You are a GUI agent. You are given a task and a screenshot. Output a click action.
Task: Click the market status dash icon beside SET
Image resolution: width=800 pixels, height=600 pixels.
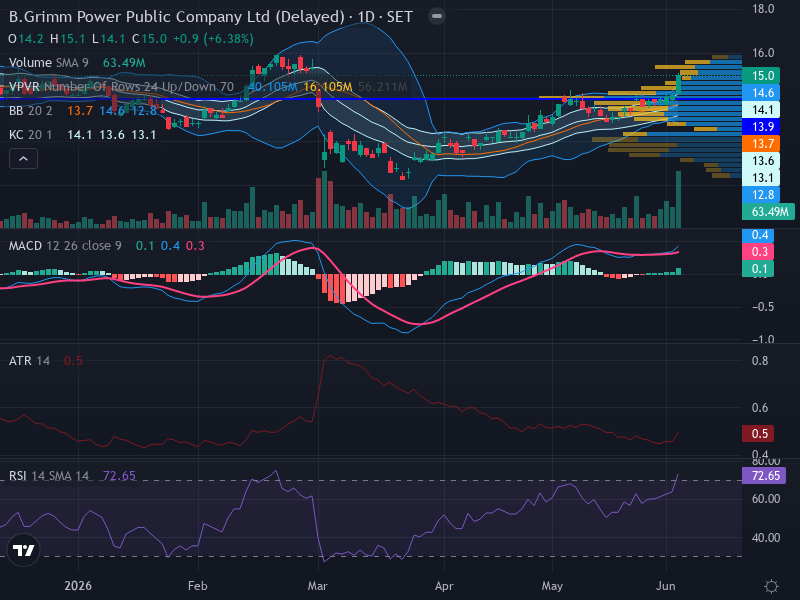click(x=437, y=16)
